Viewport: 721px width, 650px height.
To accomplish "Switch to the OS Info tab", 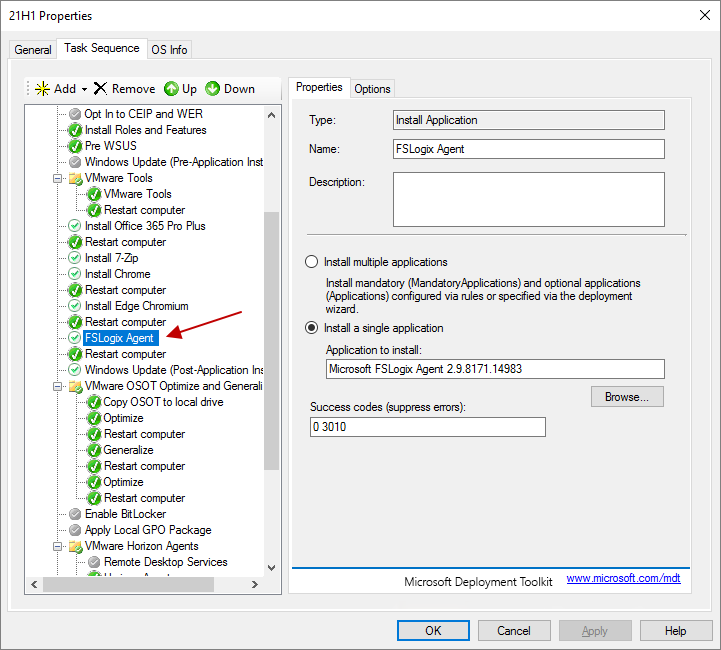I will (x=169, y=50).
